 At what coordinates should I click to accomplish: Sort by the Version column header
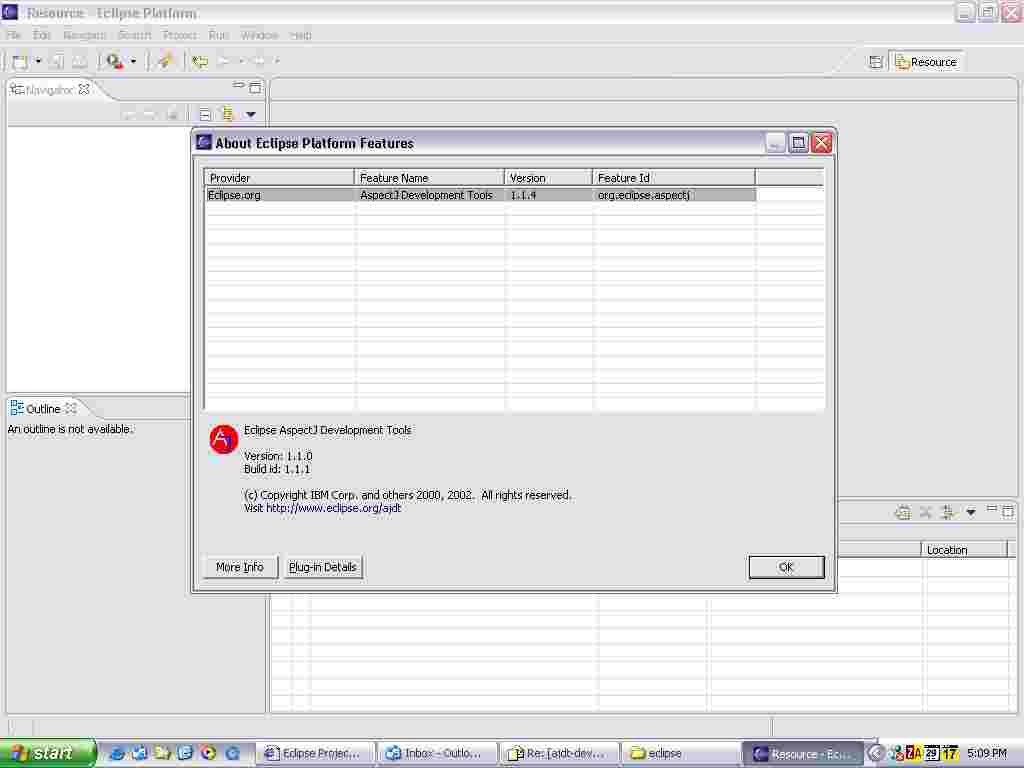point(549,178)
